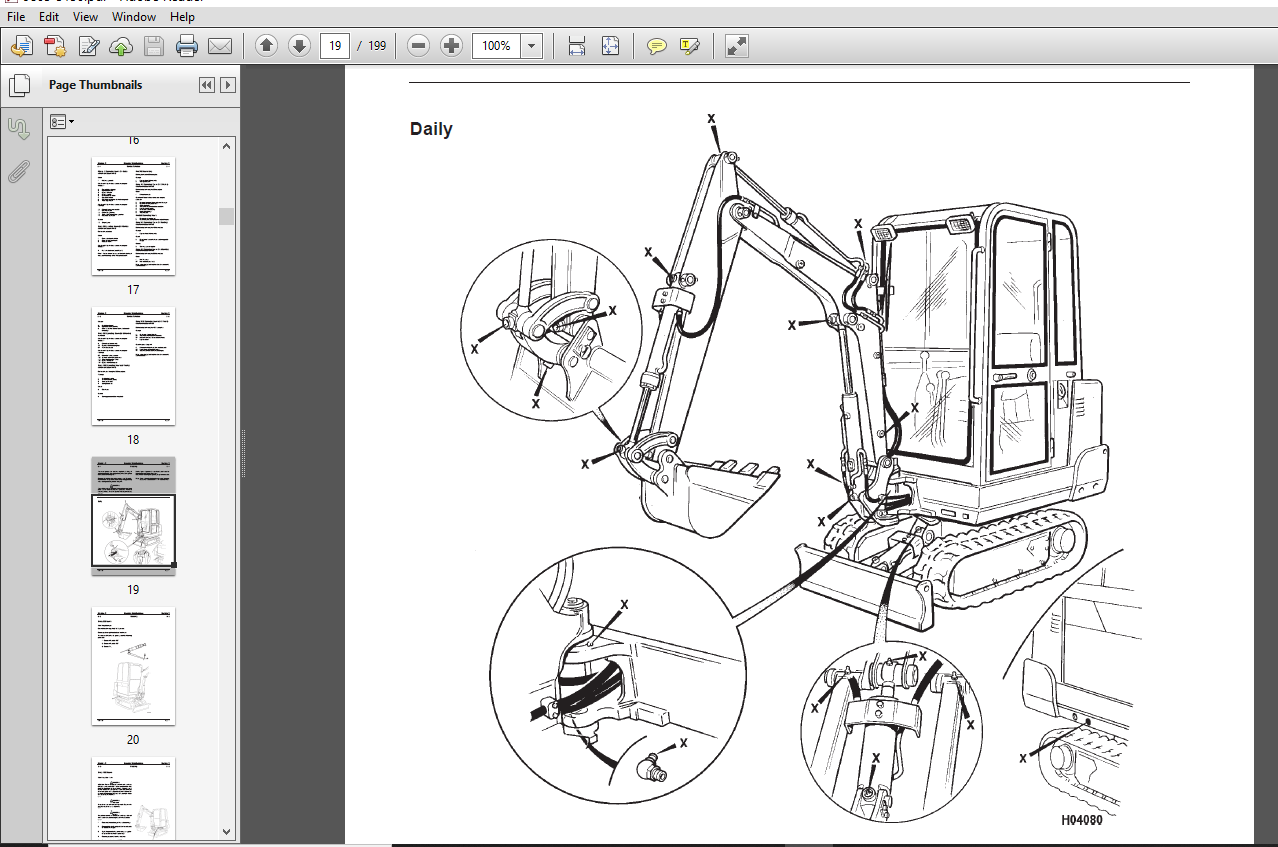Image resolution: width=1278 pixels, height=847 pixels.
Task: Click the zoom value field showing 100%
Action: coord(497,46)
